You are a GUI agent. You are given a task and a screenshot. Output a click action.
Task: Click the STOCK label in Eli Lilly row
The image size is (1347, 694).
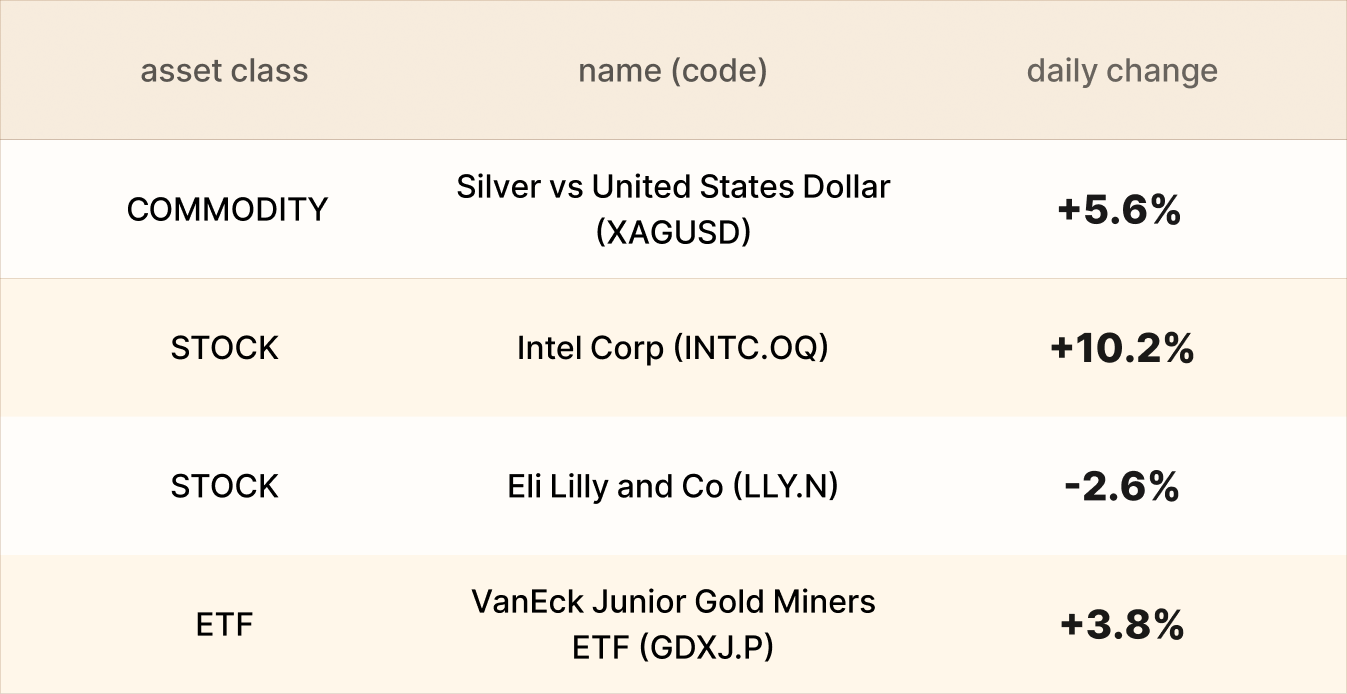click(x=224, y=486)
